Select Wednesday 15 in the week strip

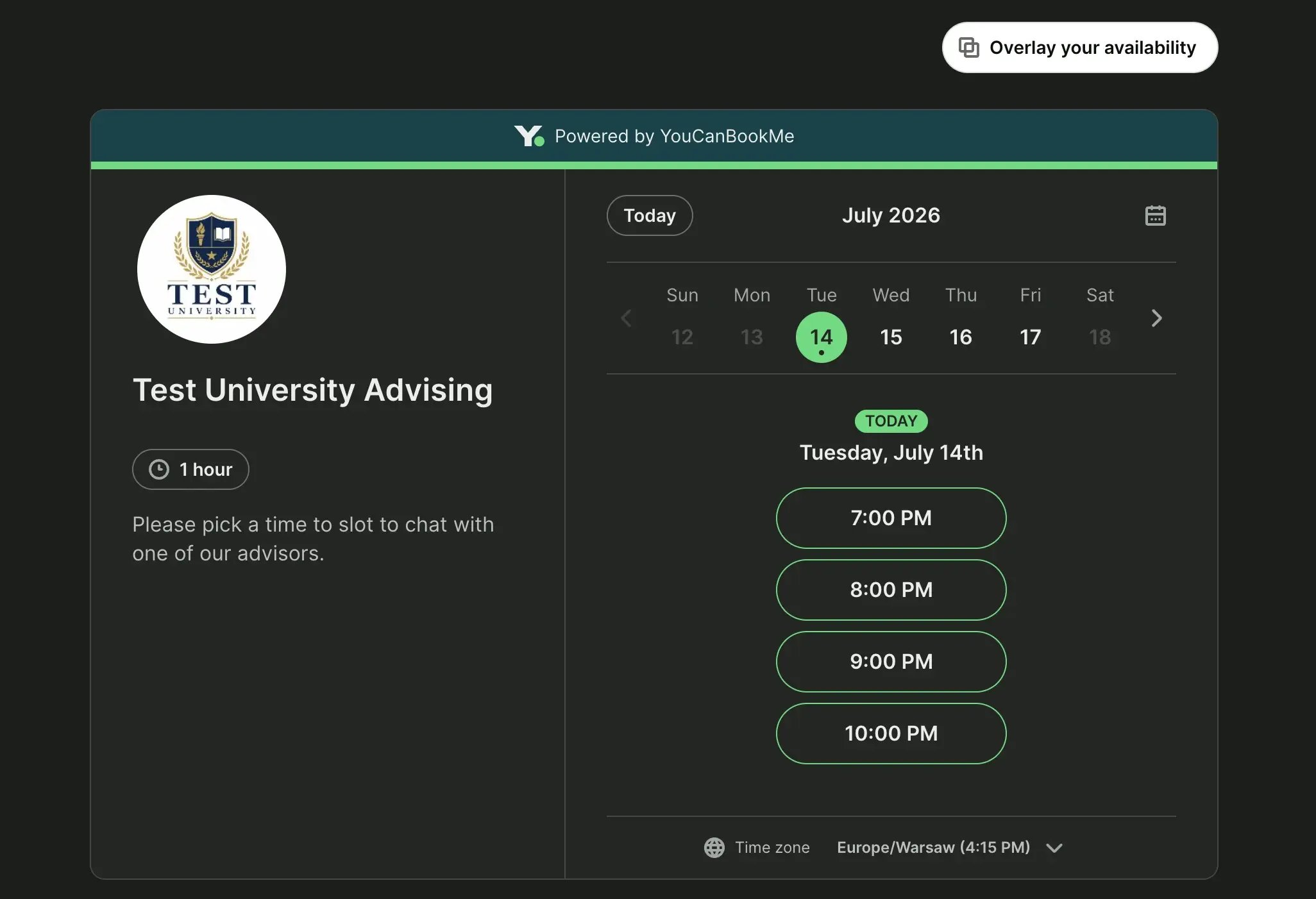[891, 337]
